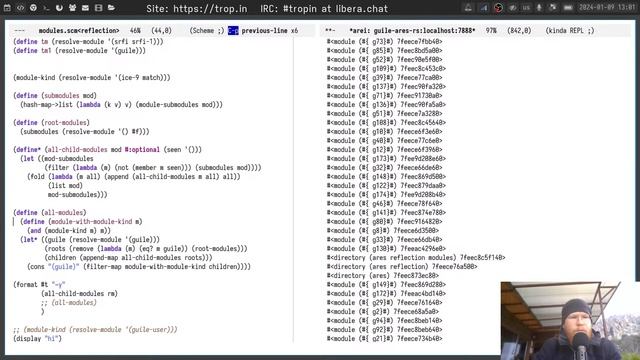Click the '(kinda REPL ;)' mode indicator
Viewport: 640px width, 360px height.
pos(570,31)
